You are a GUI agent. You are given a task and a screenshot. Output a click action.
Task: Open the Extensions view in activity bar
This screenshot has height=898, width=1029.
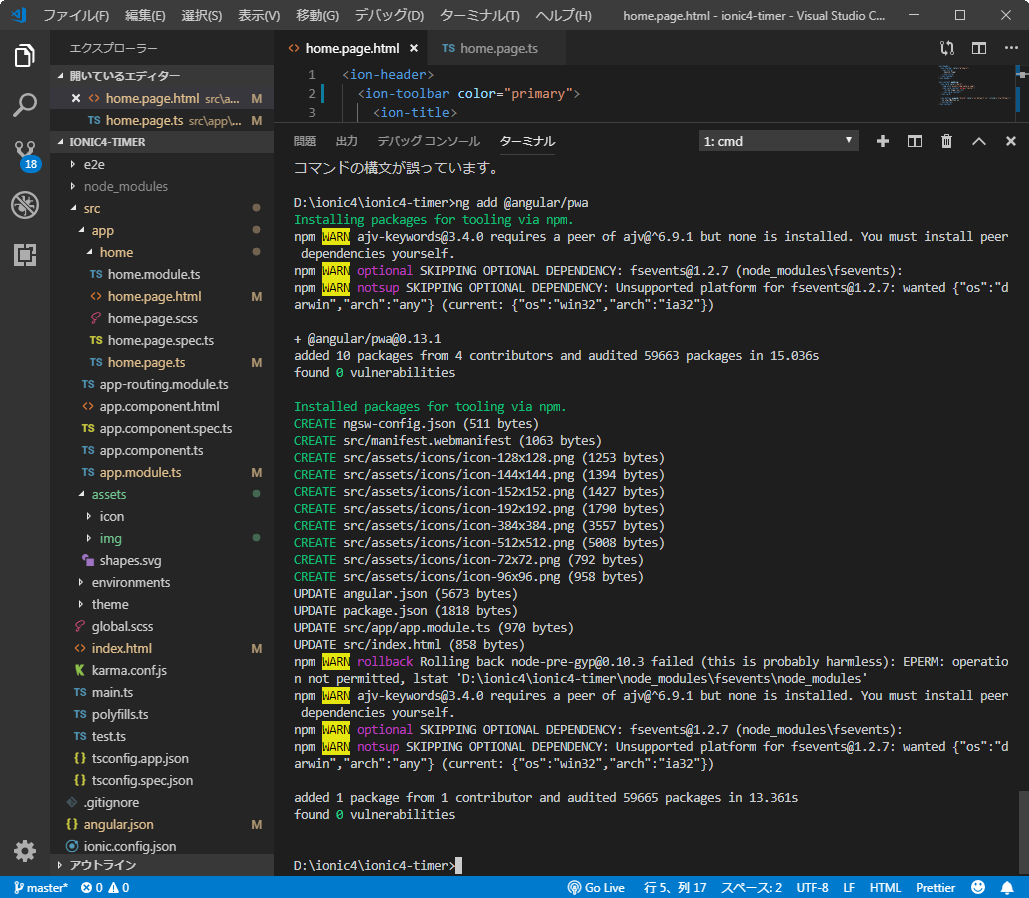(x=25, y=255)
